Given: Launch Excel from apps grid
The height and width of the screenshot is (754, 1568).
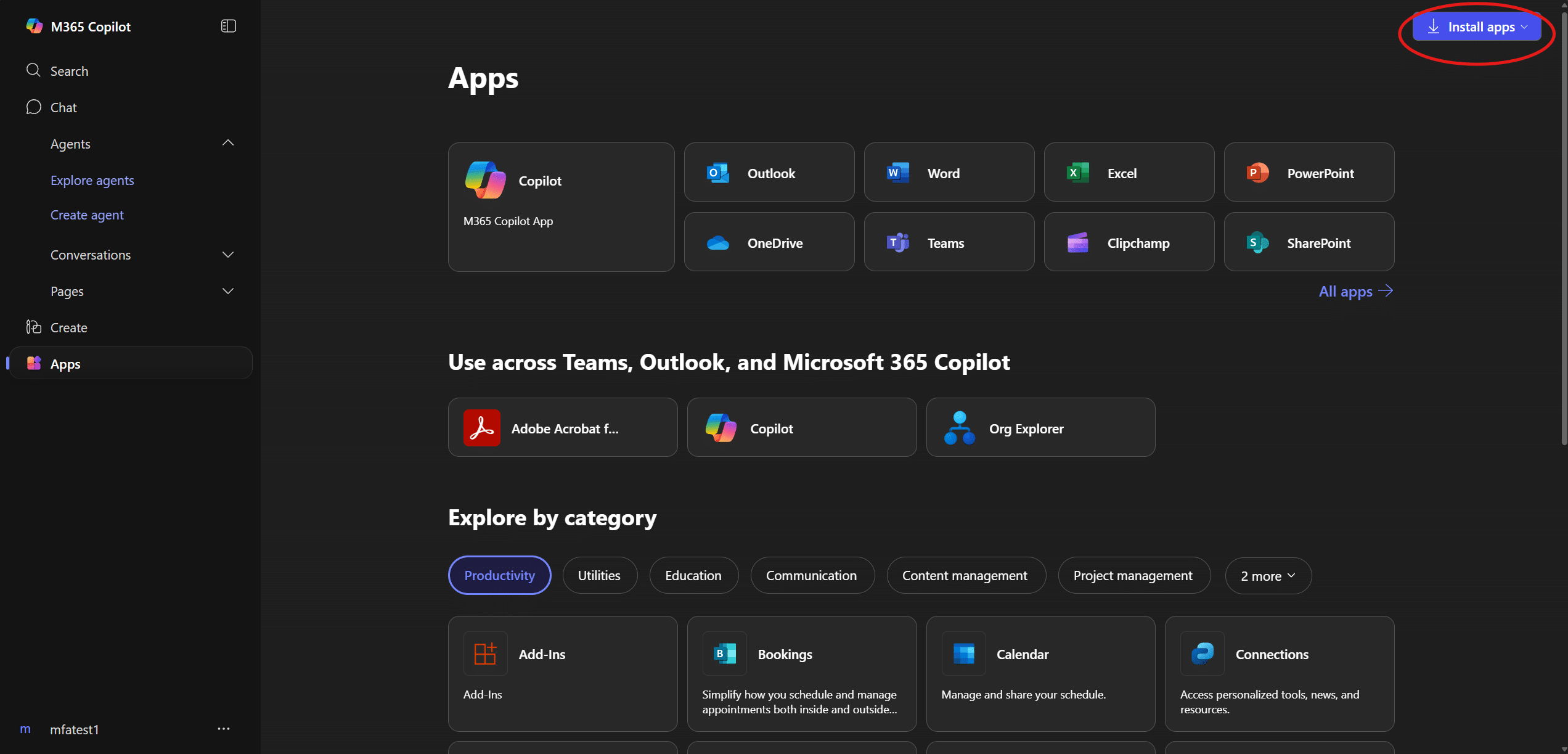Looking at the screenshot, I should coord(1129,173).
